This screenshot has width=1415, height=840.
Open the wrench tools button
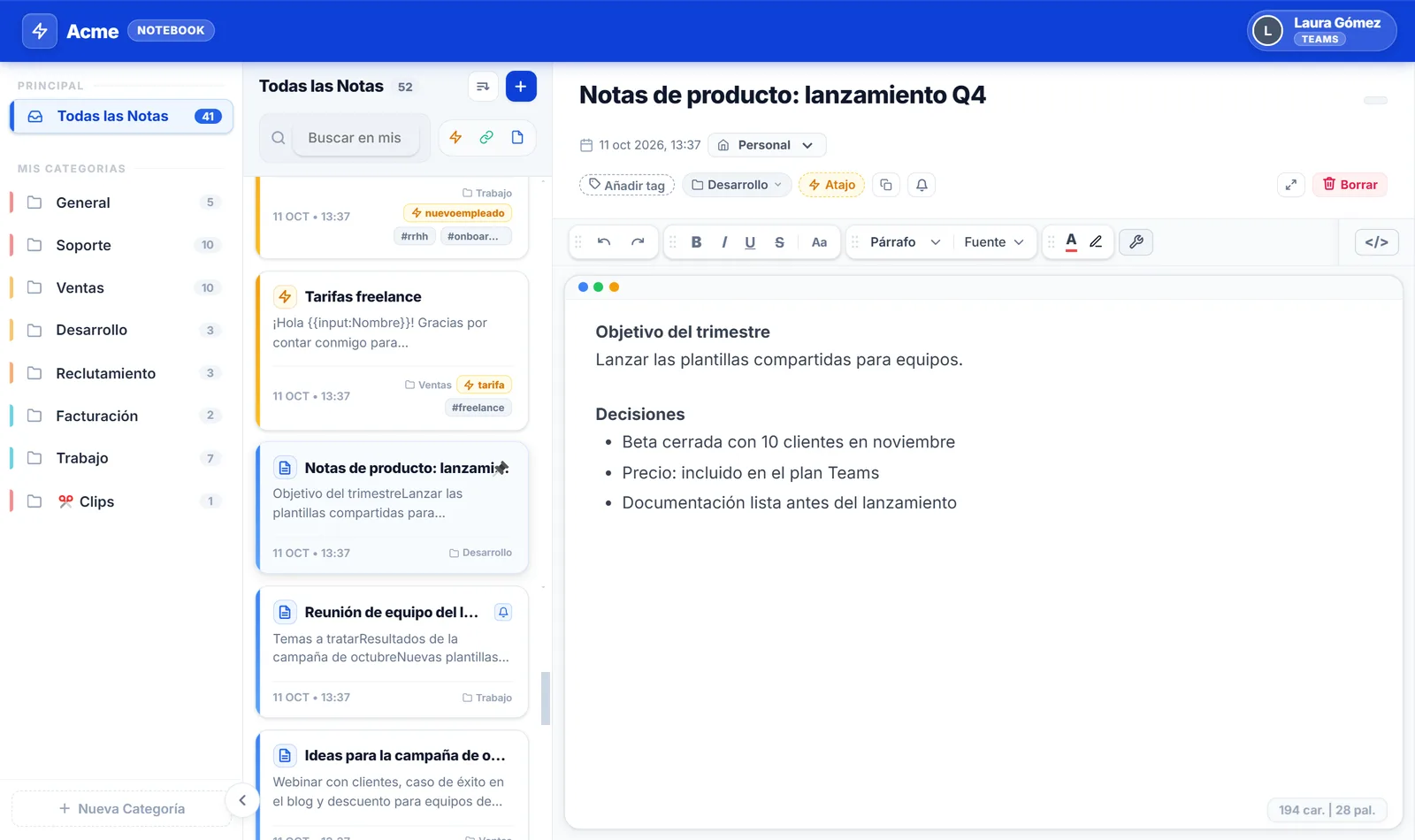pyautogui.click(x=1136, y=241)
